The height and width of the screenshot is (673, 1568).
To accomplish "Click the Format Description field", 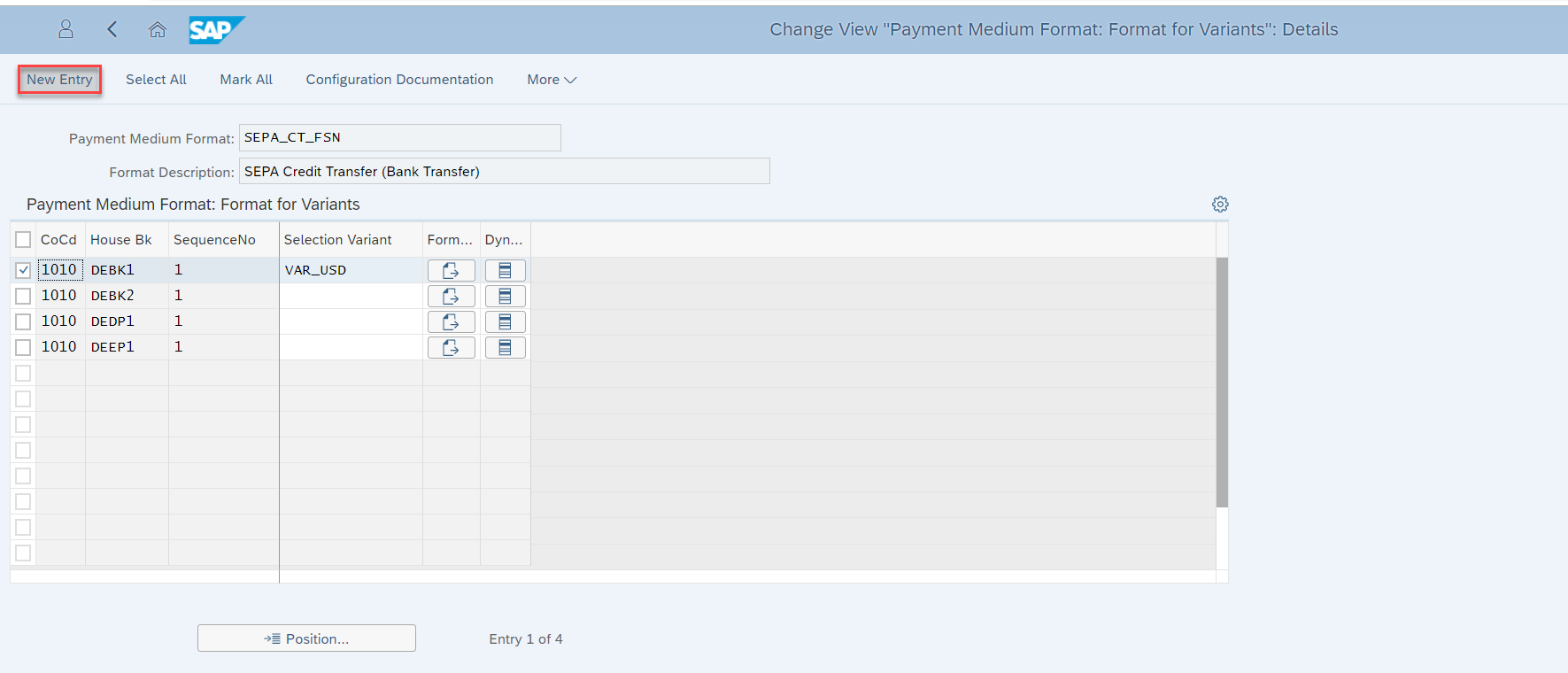I will [504, 171].
